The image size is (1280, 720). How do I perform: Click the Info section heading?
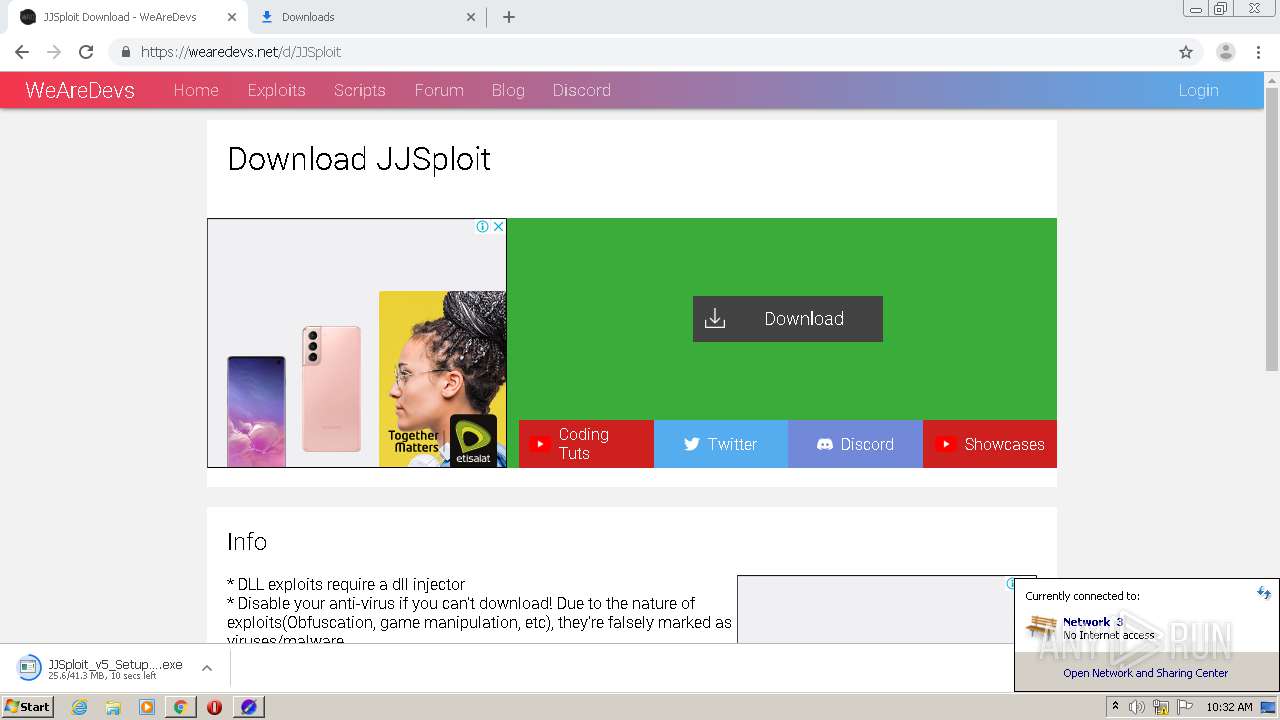pyautogui.click(x=247, y=541)
